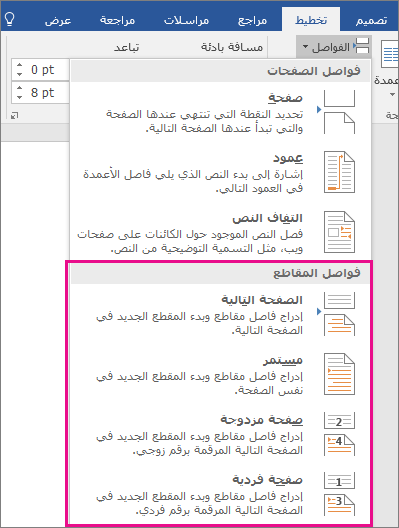Click the مسافة بادئة (Indent) label
The width and height of the screenshot is (399, 528).
point(232,47)
